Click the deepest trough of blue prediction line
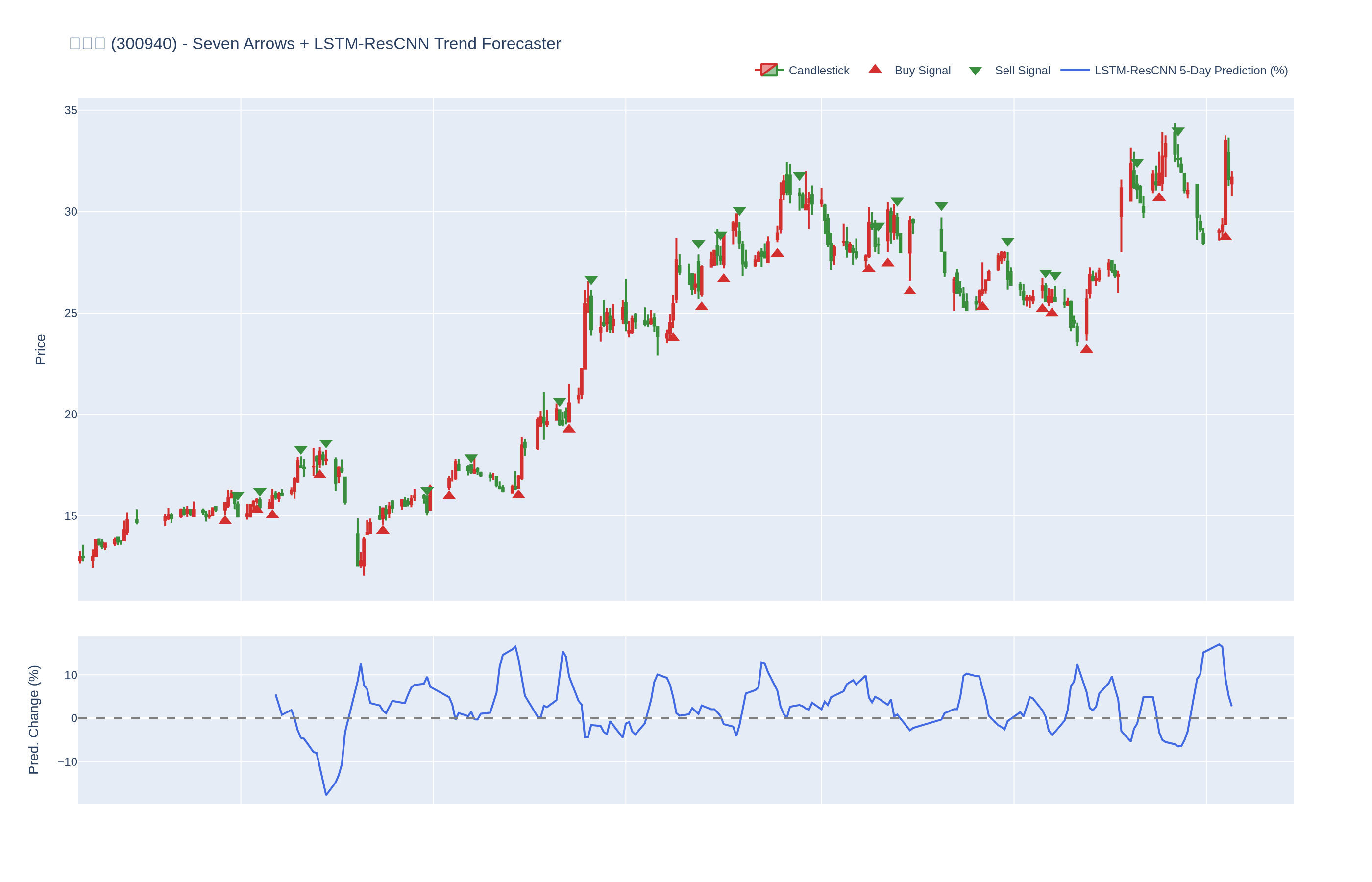 point(326,794)
